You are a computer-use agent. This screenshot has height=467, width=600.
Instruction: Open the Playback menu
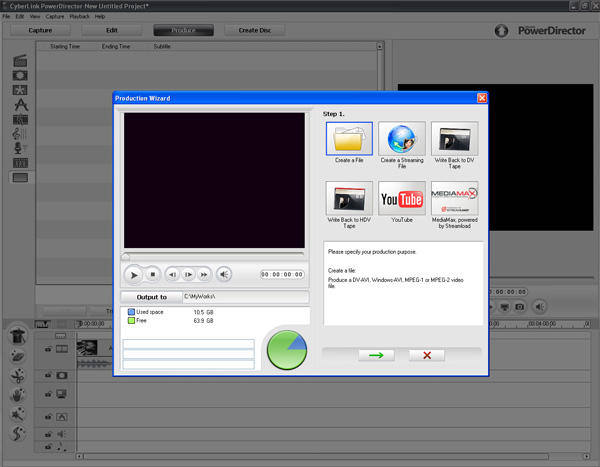80,16
